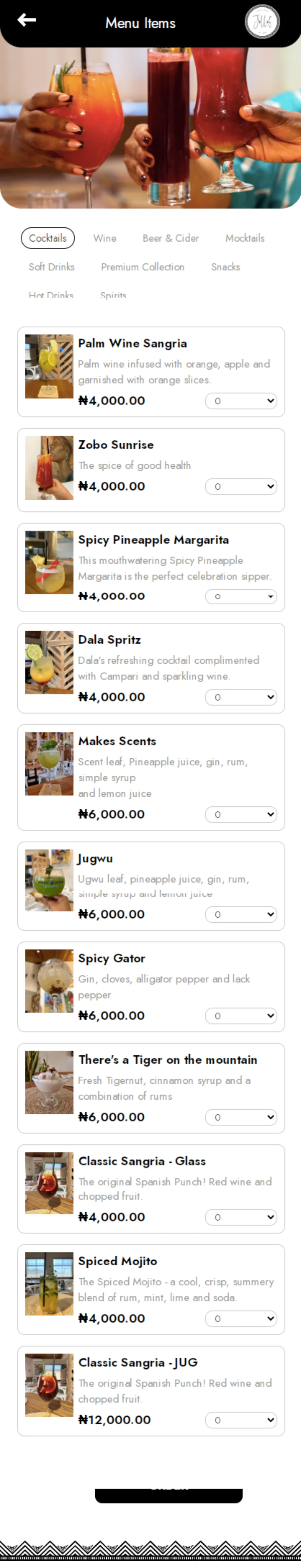Viewport: 301px width, 1568px height.
Task: Select the Cocktails category tab
Action: coord(47,238)
